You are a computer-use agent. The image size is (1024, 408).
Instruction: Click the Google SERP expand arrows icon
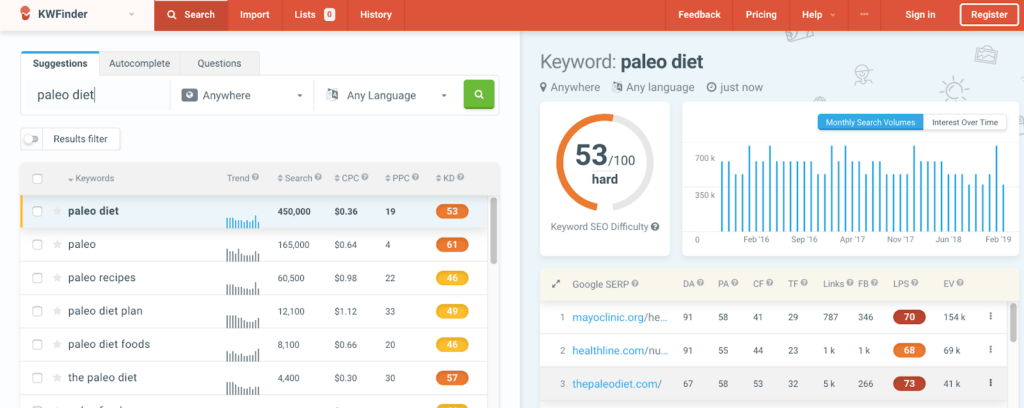(x=556, y=284)
